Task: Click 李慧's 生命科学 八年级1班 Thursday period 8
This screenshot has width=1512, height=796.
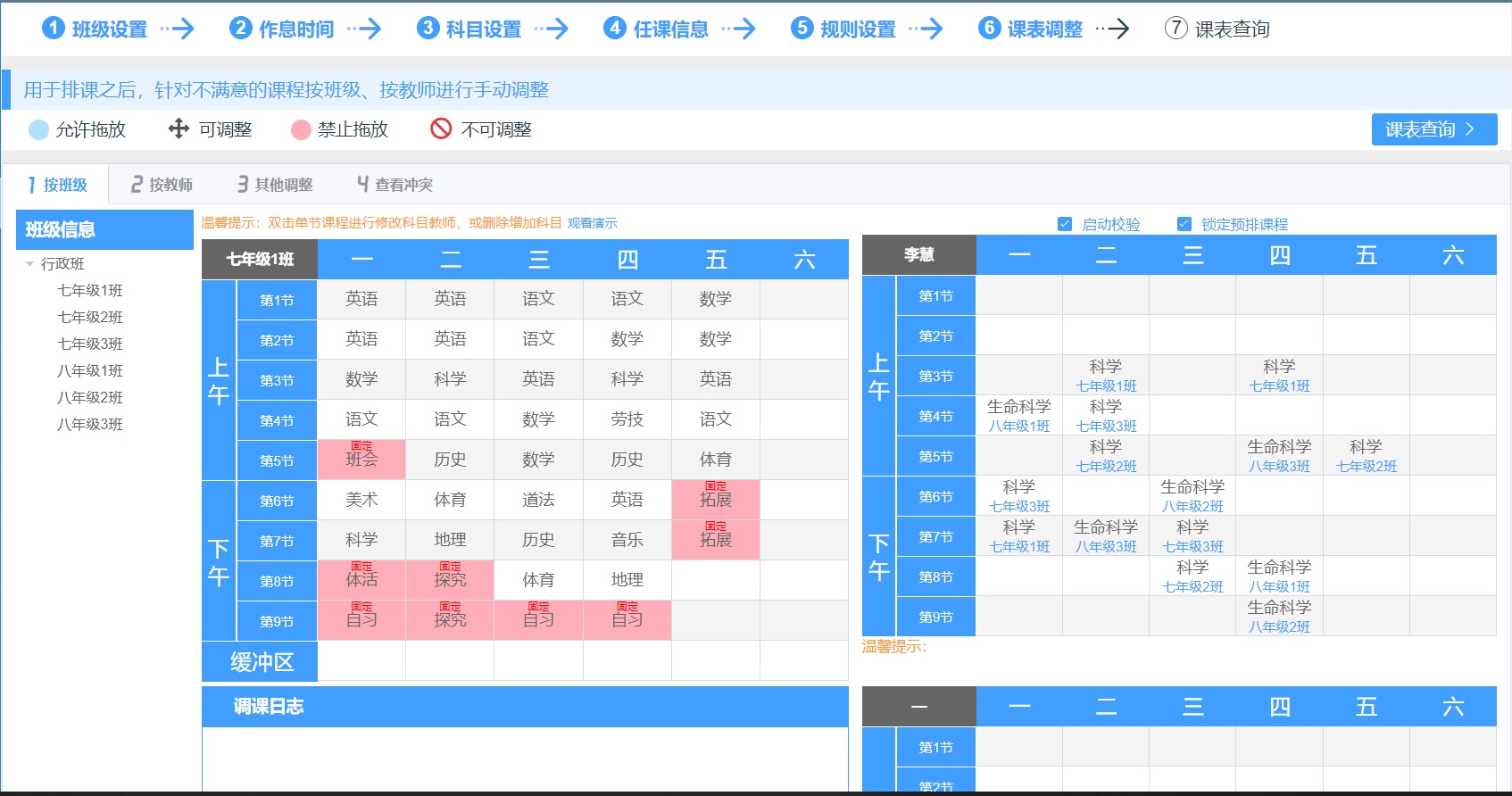Action: 1280,576
